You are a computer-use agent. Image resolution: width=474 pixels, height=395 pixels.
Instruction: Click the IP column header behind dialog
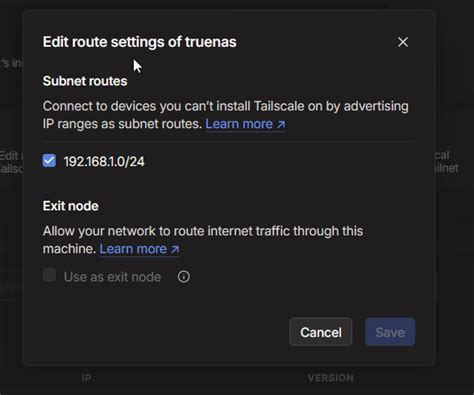tap(86, 378)
